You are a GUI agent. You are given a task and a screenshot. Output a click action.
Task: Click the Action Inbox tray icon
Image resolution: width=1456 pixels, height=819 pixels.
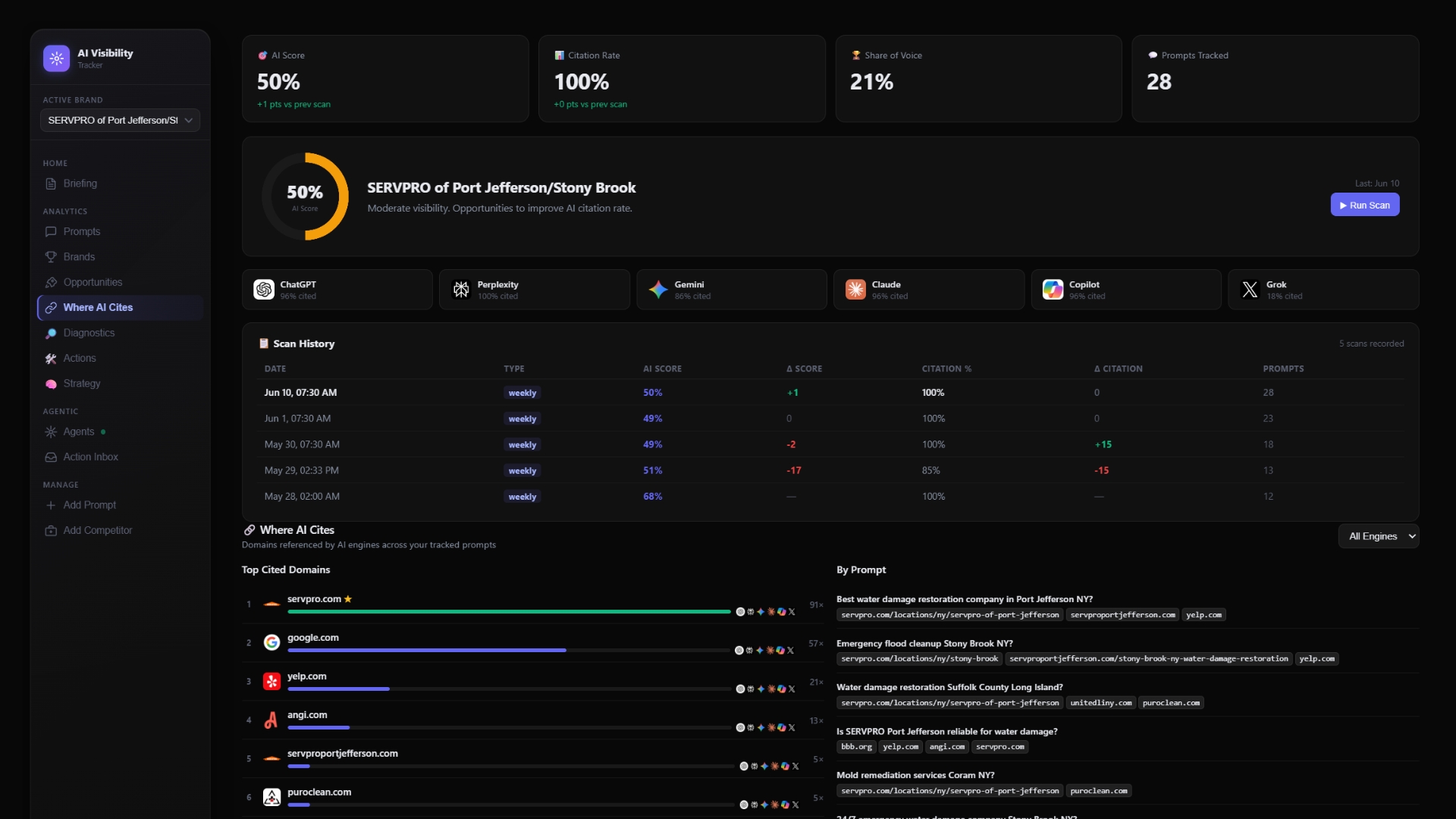point(51,457)
